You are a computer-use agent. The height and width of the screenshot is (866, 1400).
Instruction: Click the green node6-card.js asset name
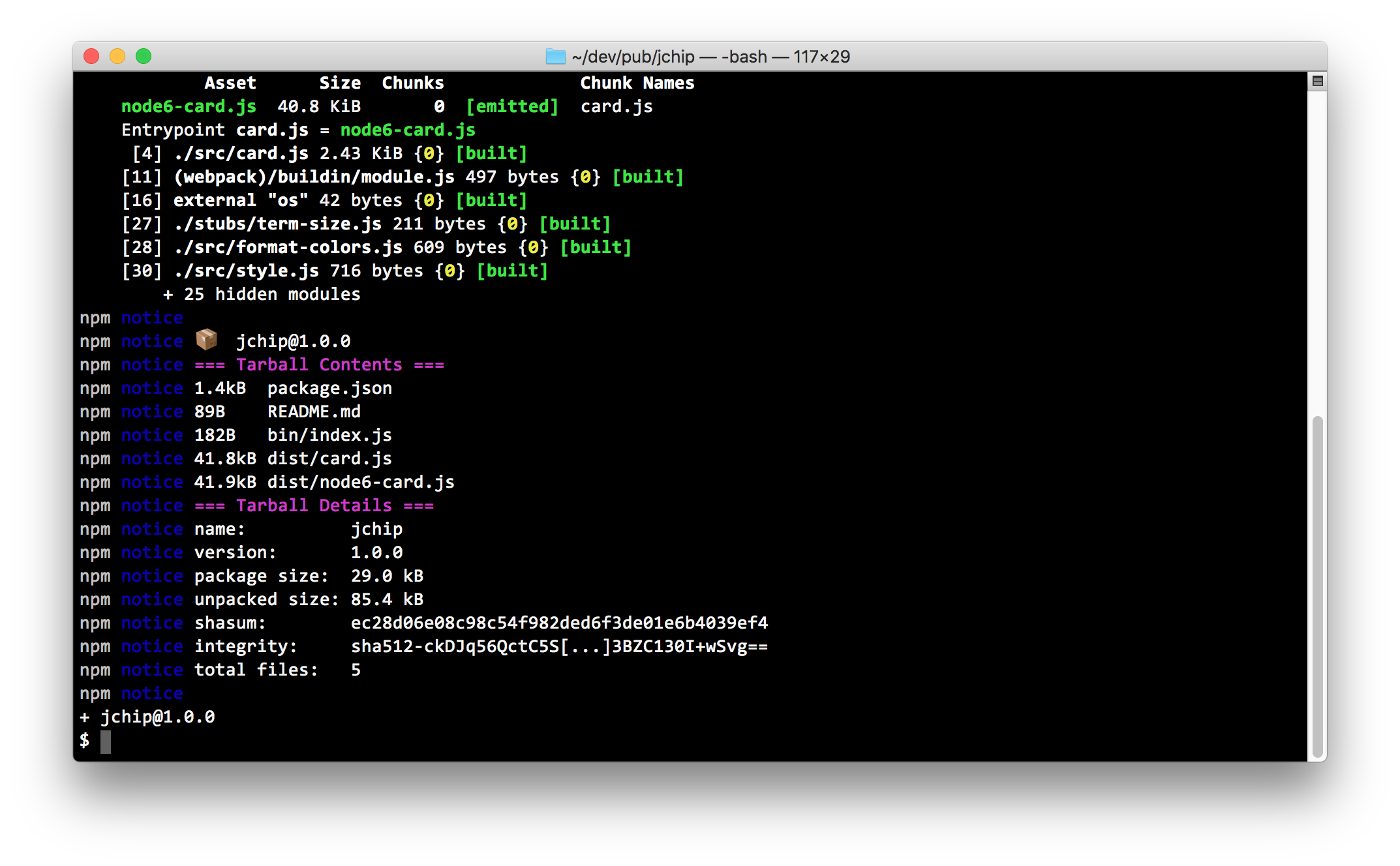(x=189, y=106)
